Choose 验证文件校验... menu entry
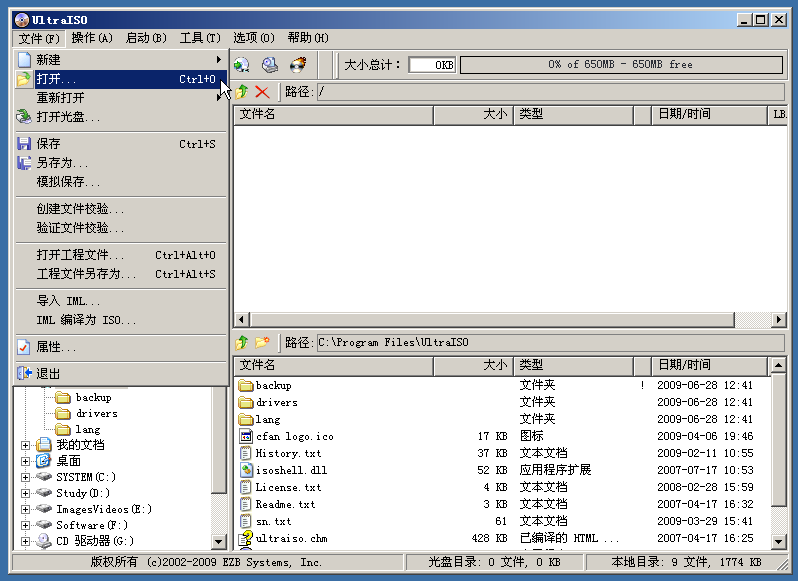This screenshot has height=581, width=798. click(x=121, y=228)
